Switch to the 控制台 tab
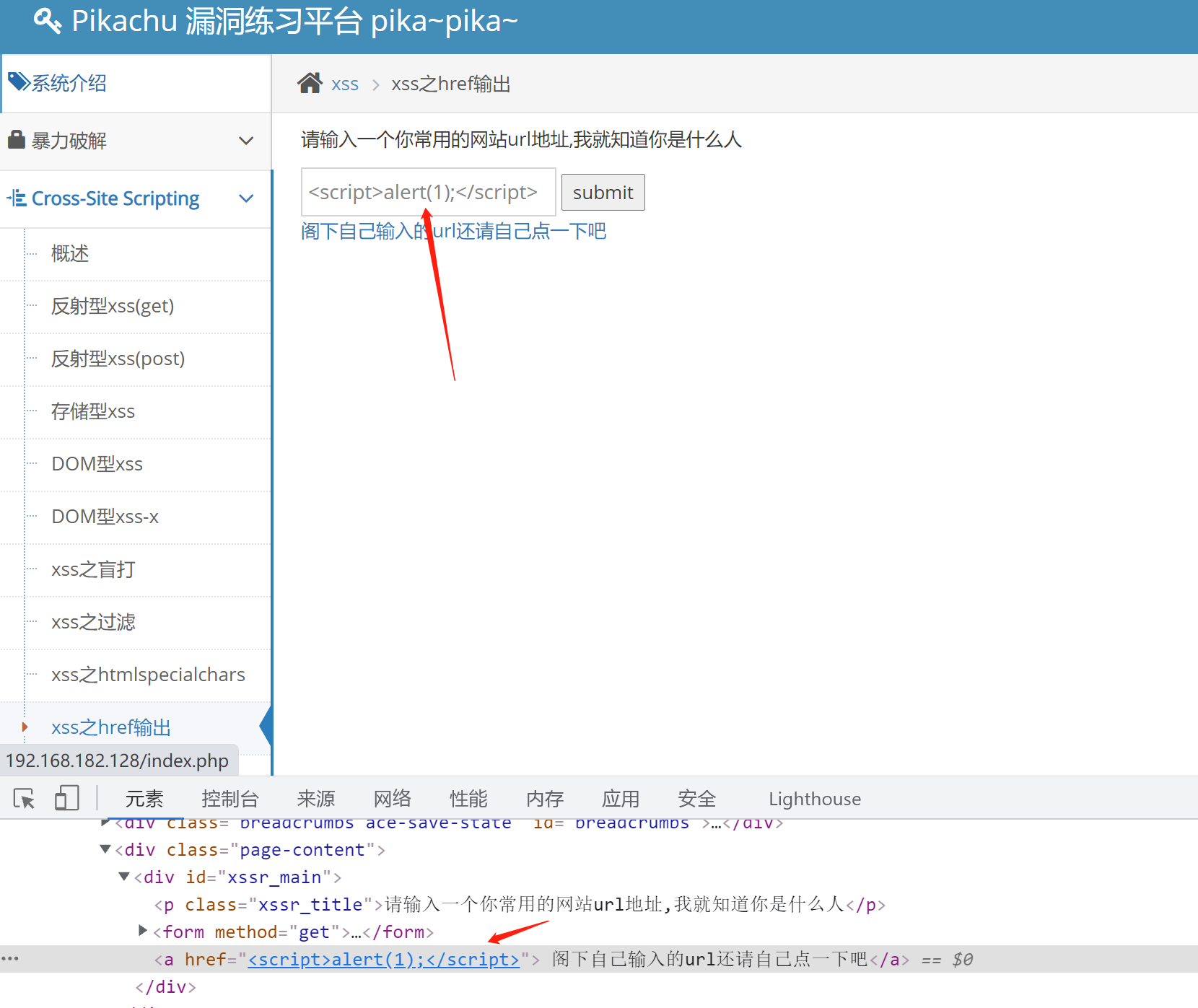The width and height of the screenshot is (1198, 1008). pyautogui.click(x=230, y=799)
